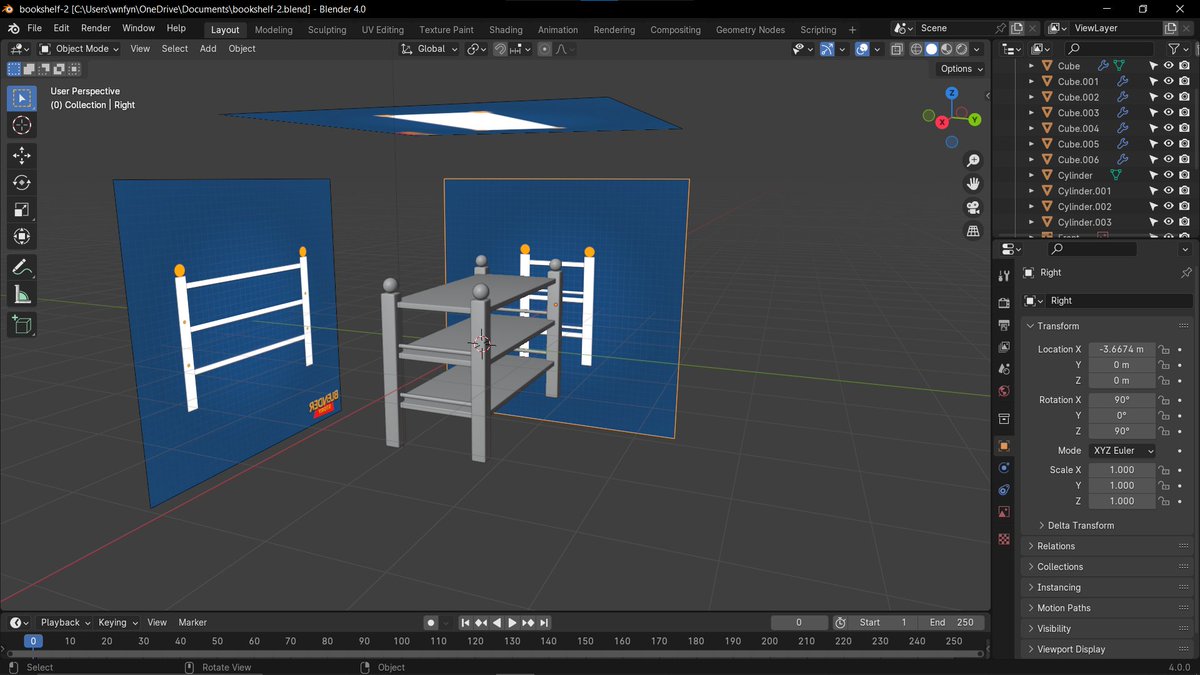Open the Object Mode dropdown
The width and height of the screenshot is (1200, 675).
coord(78,49)
